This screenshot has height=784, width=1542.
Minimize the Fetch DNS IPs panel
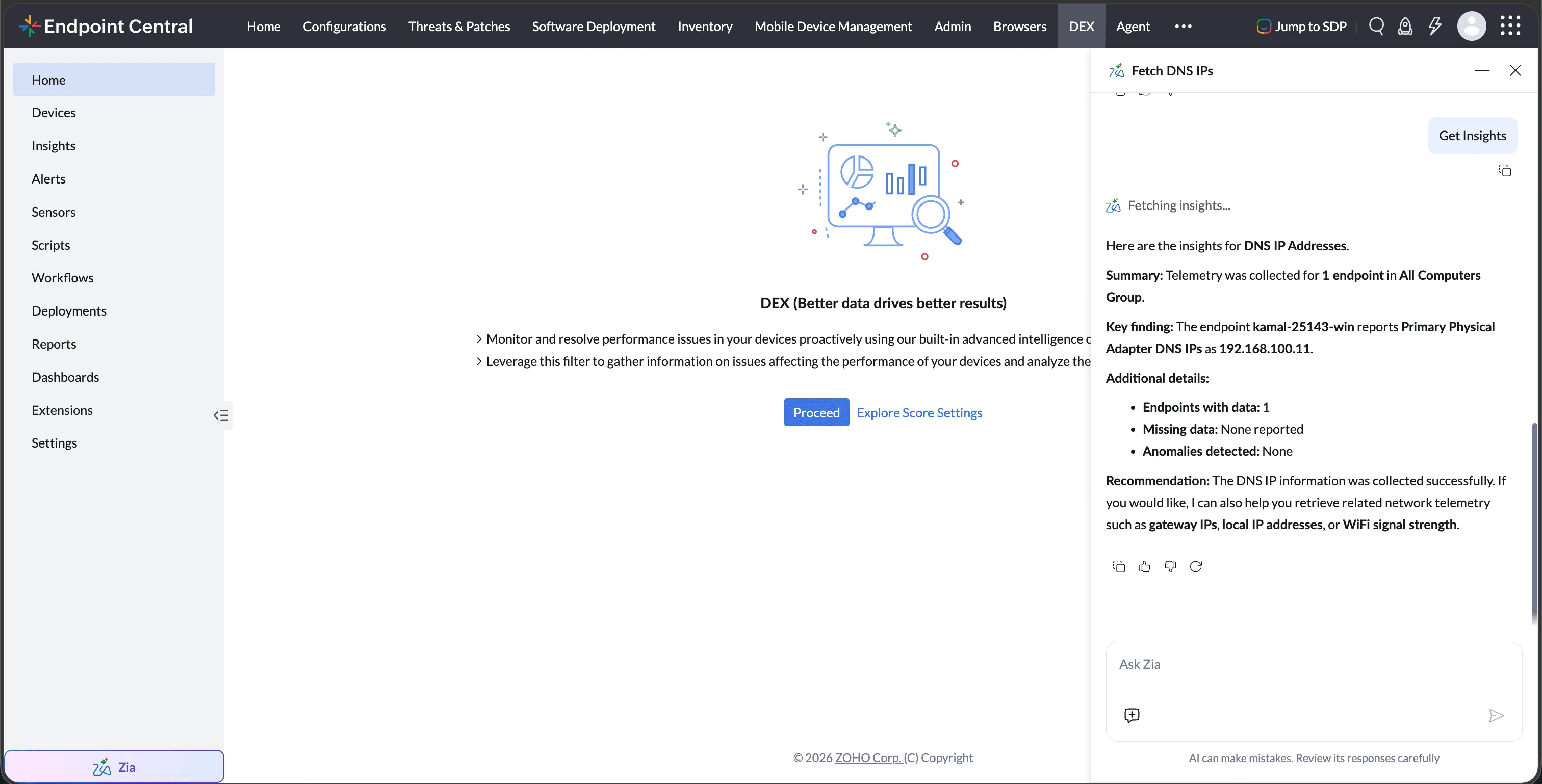(x=1482, y=71)
